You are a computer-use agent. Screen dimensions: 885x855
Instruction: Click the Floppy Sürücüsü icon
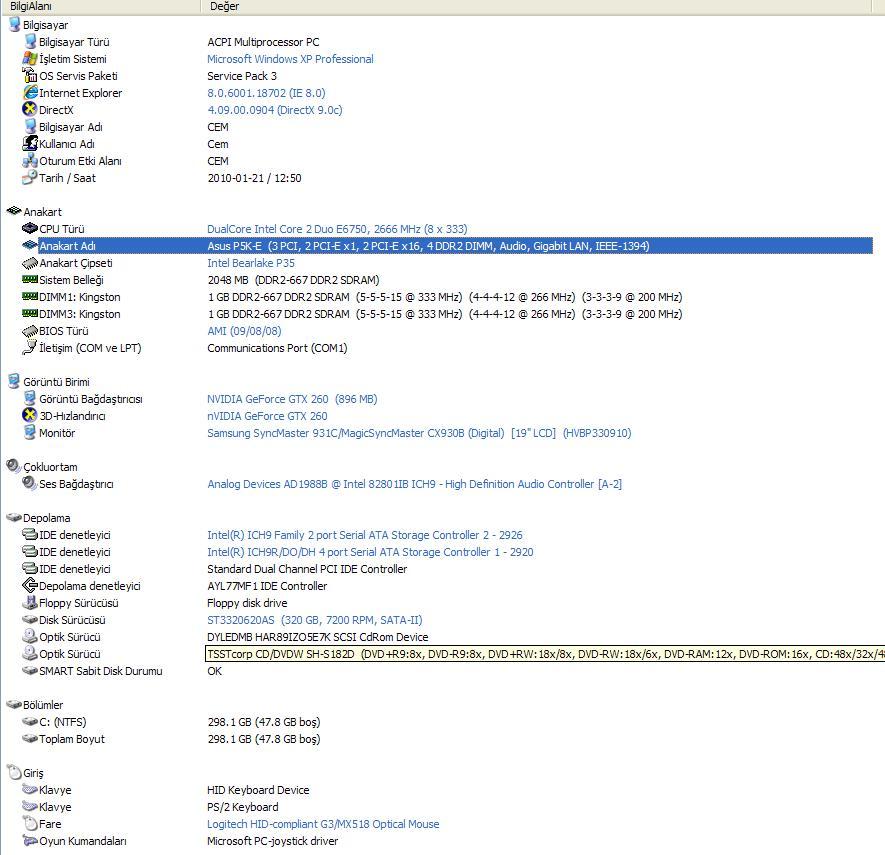coord(30,603)
